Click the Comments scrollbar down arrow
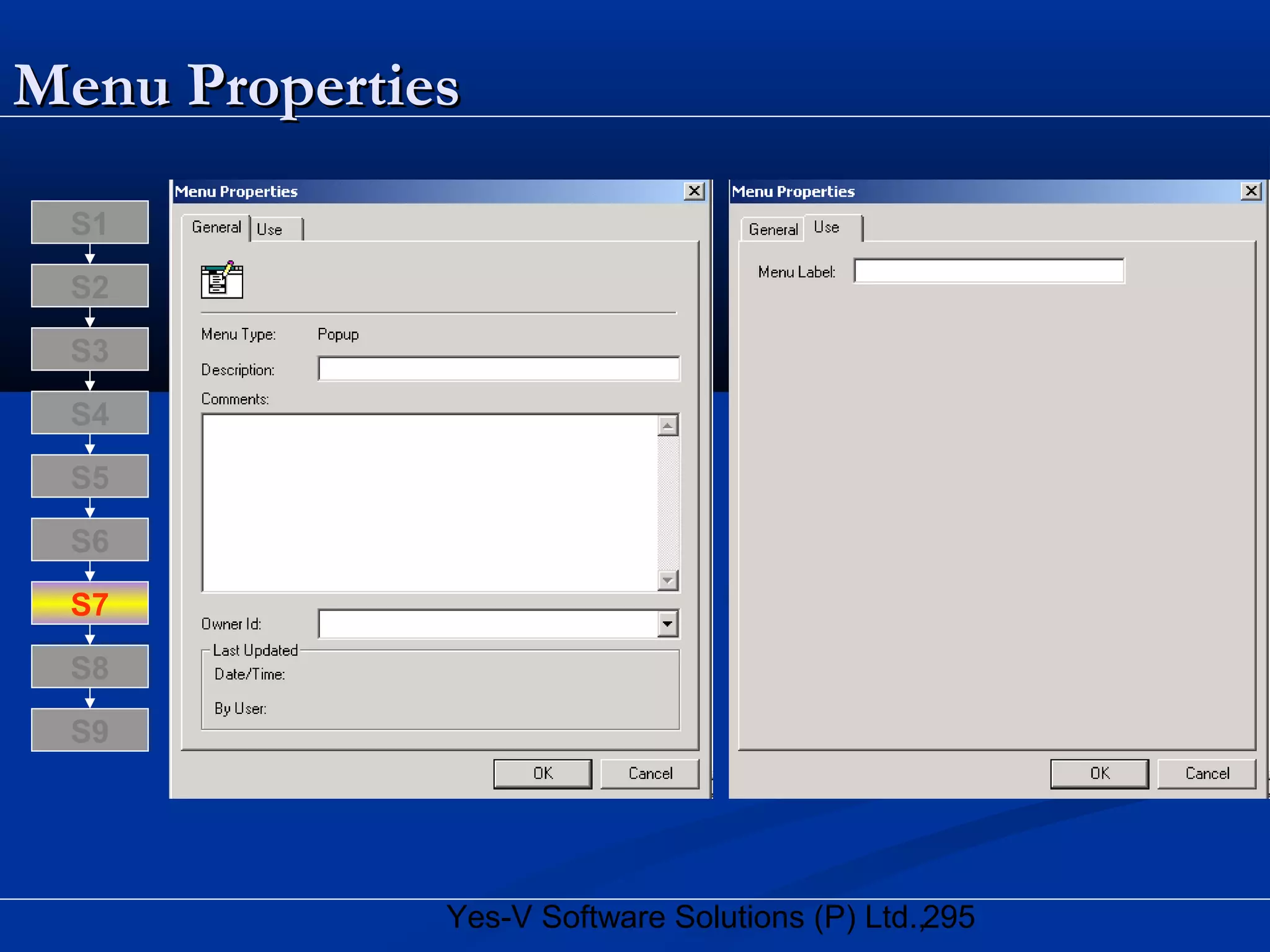Viewport: 1270px width, 952px height. [668, 581]
